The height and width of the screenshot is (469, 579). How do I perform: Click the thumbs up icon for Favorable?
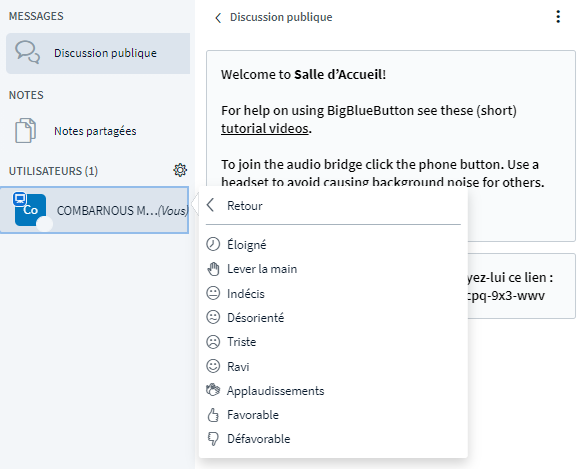[213, 415]
